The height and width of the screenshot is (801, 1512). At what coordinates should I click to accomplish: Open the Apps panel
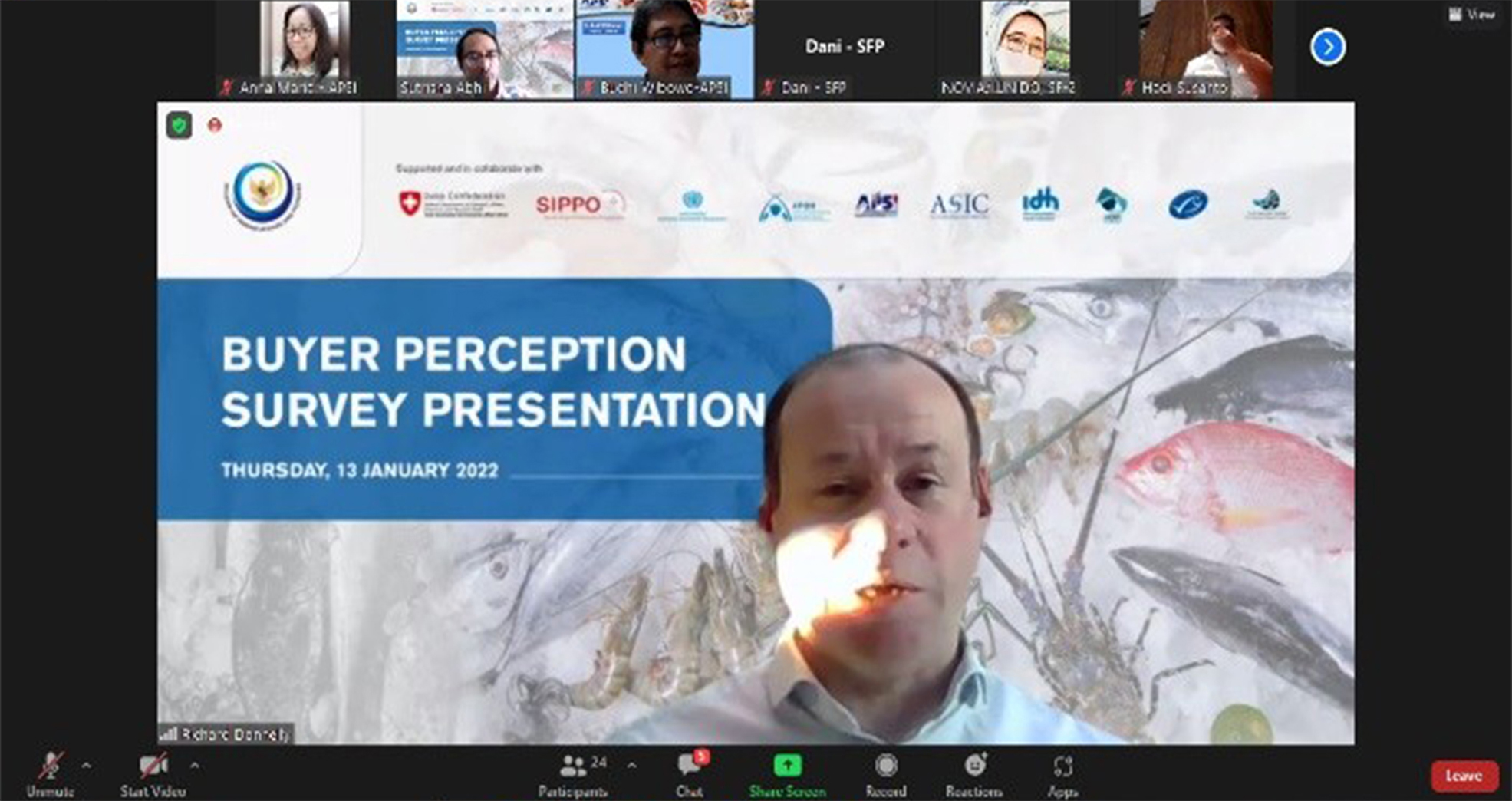pos(1062,766)
